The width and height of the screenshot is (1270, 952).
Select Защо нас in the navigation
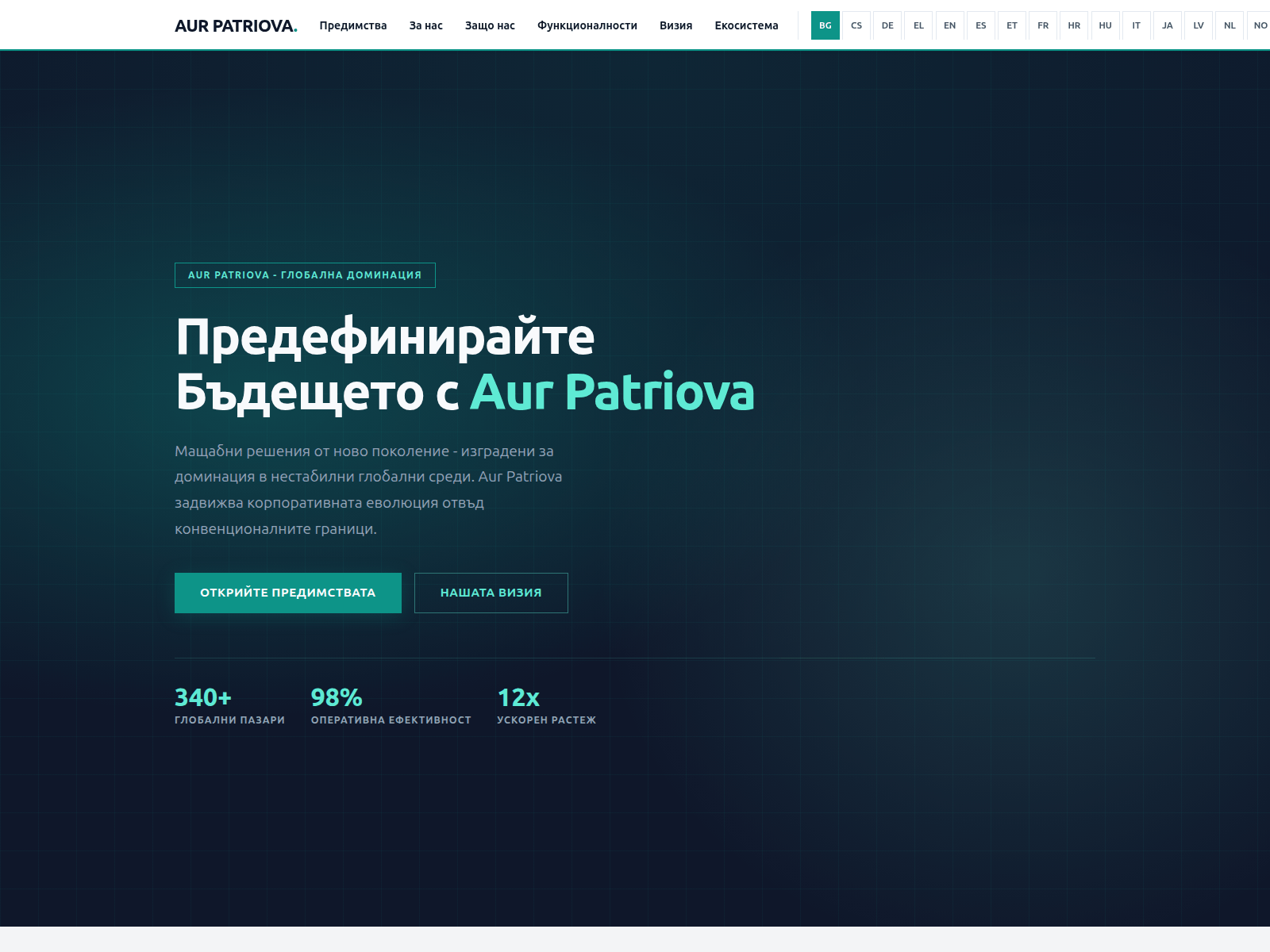coord(490,25)
